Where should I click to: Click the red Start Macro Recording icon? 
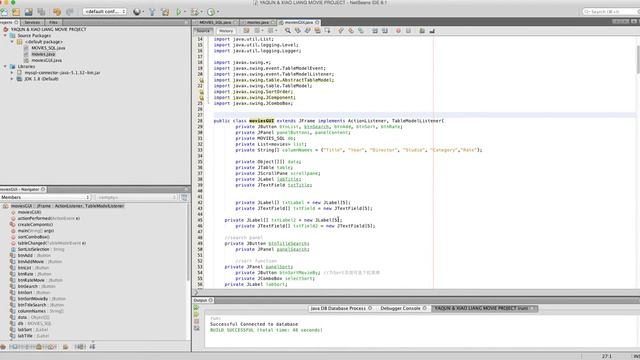tap(398, 31)
